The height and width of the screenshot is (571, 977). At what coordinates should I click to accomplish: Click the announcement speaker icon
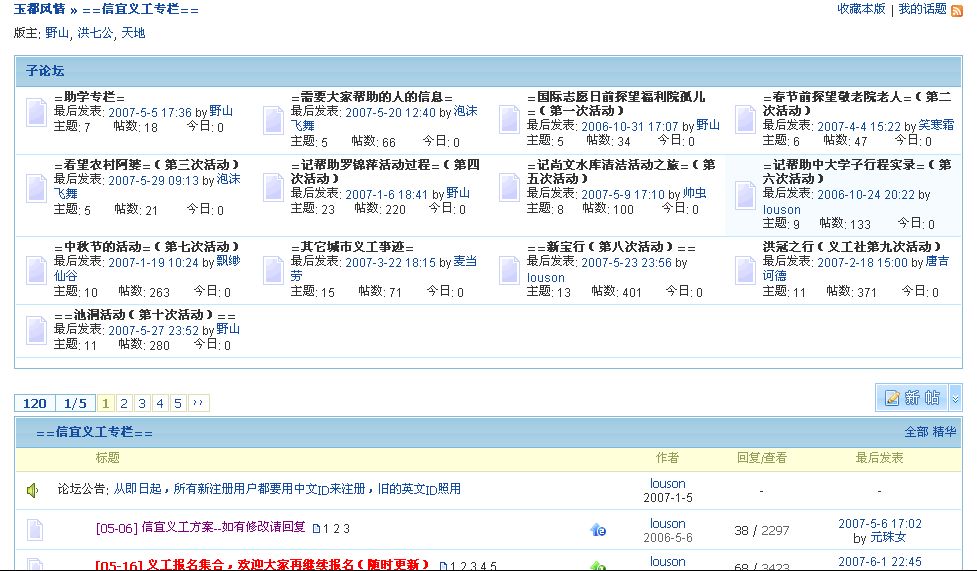(x=33, y=491)
